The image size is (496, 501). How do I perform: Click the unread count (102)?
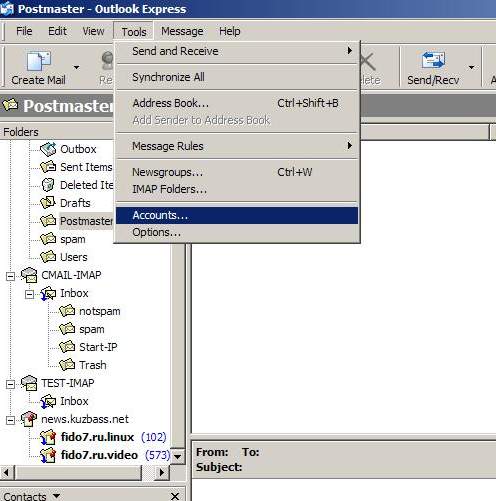pyautogui.click(x=153, y=437)
